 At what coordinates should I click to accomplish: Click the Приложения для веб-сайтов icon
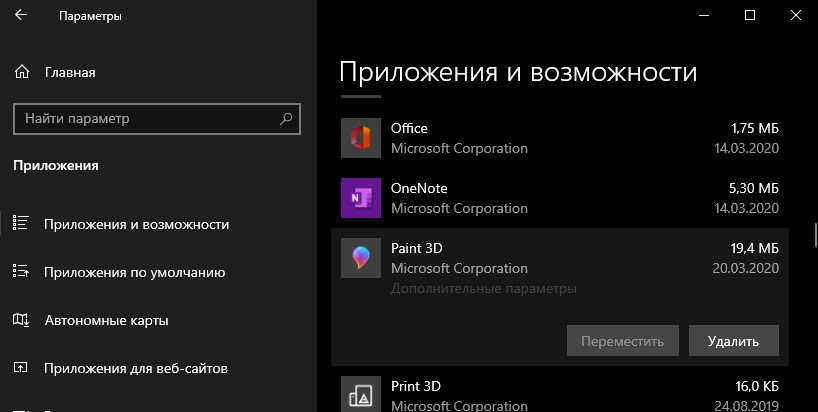(x=20, y=367)
